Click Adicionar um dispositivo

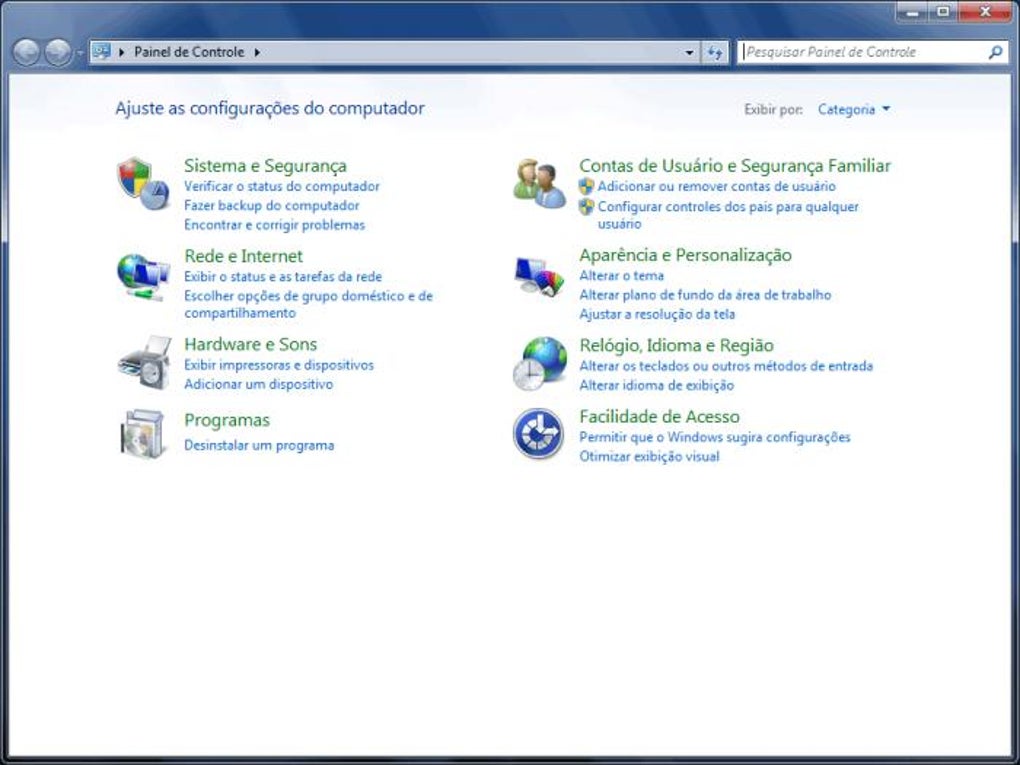(x=258, y=384)
